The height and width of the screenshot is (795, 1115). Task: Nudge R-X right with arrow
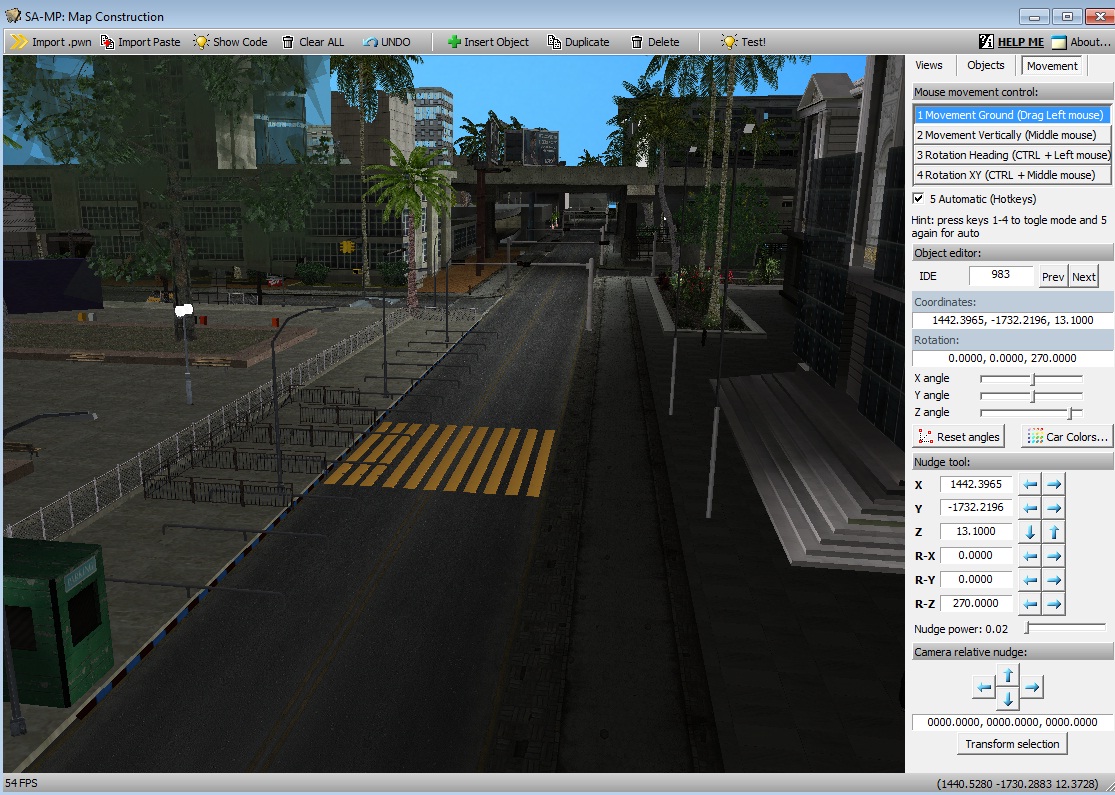1054,556
